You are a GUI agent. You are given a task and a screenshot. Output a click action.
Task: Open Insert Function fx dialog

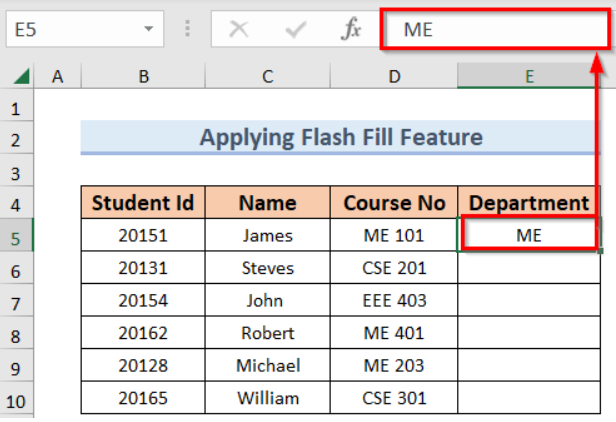pos(351,30)
